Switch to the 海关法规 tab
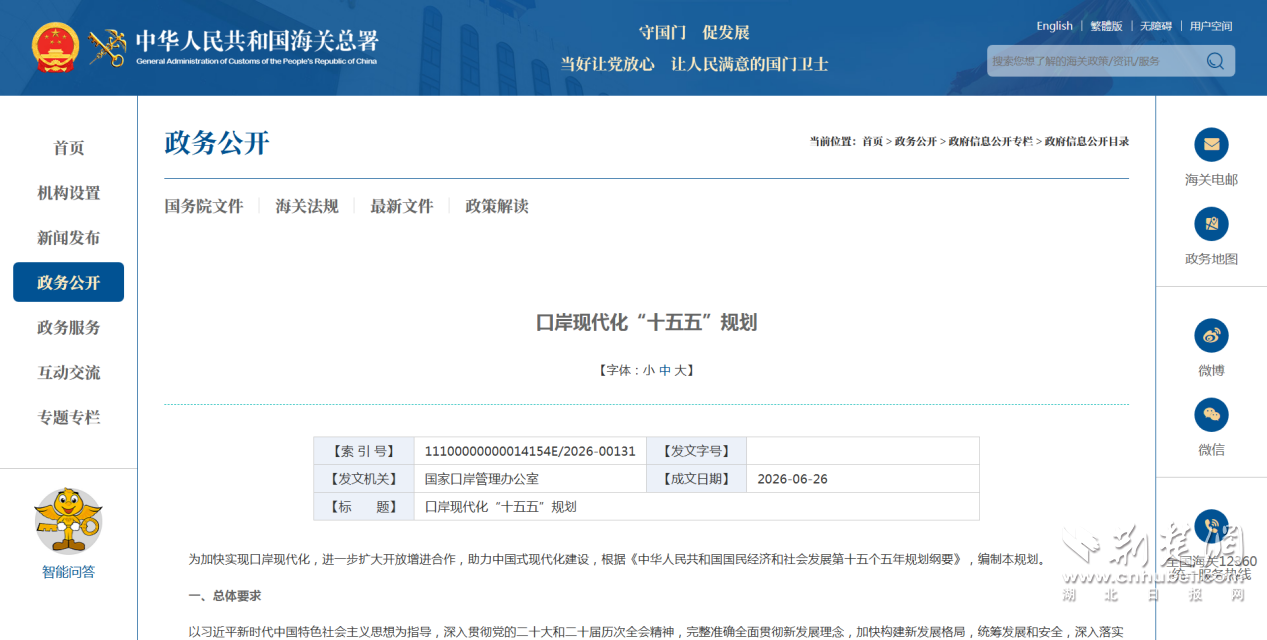 (307, 206)
